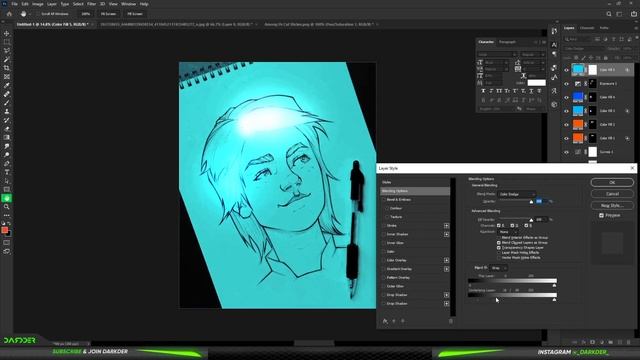The image size is (640, 360).
Task: Open the Hand tool preset picker arrow
Action: tap(30, 14)
